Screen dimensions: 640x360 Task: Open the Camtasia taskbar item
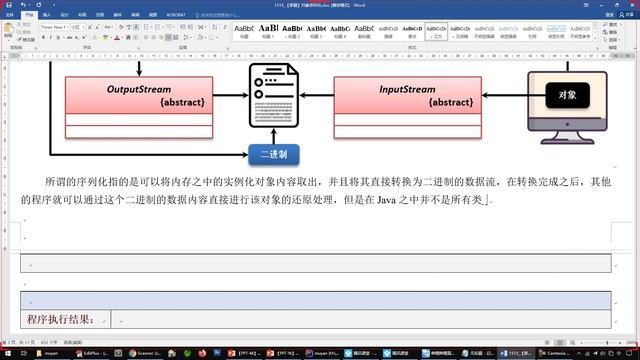pyautogui.click(x=553, y=353)
